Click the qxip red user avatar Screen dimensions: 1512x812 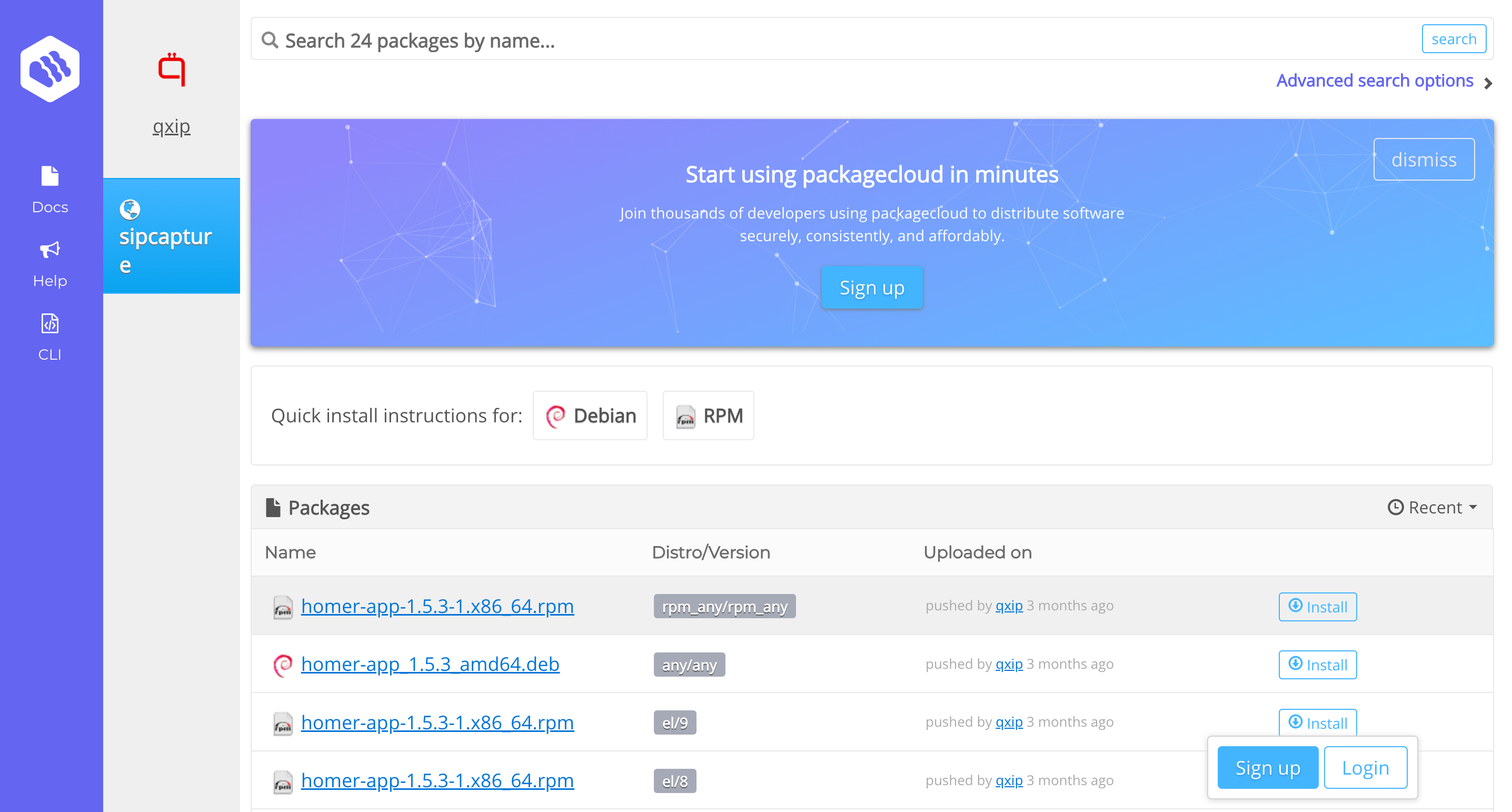[x=172, y=70]
